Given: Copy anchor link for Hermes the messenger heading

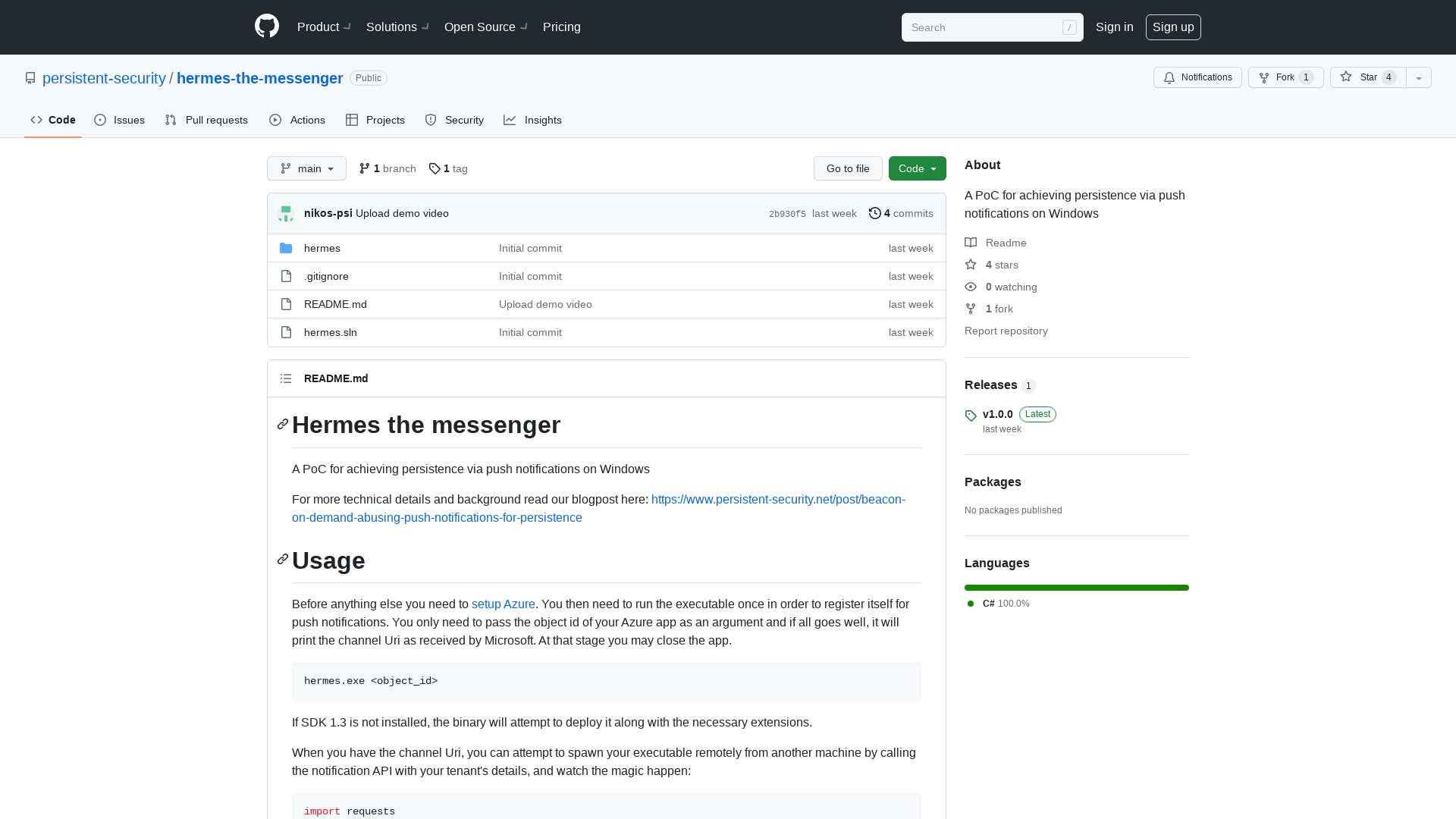Looking at the screenshot, I should [x=283, y=425].
